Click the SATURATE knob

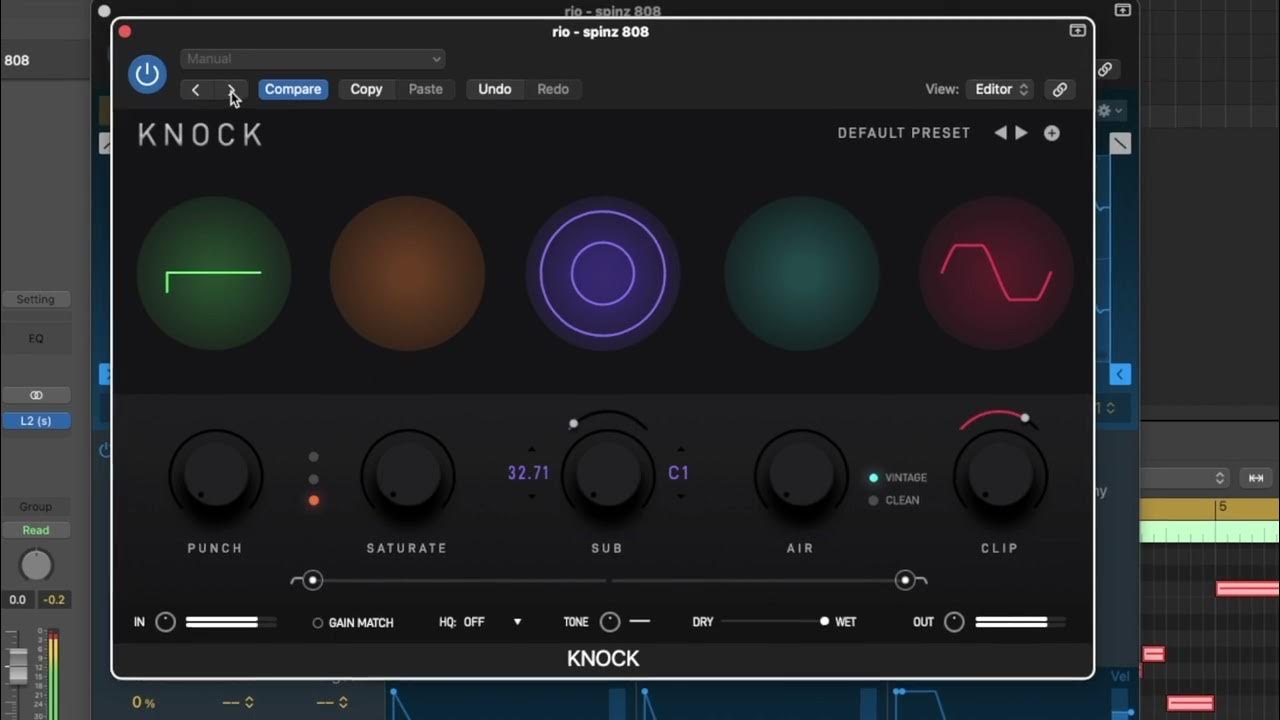pyautogui.click(x=407, y=475)
